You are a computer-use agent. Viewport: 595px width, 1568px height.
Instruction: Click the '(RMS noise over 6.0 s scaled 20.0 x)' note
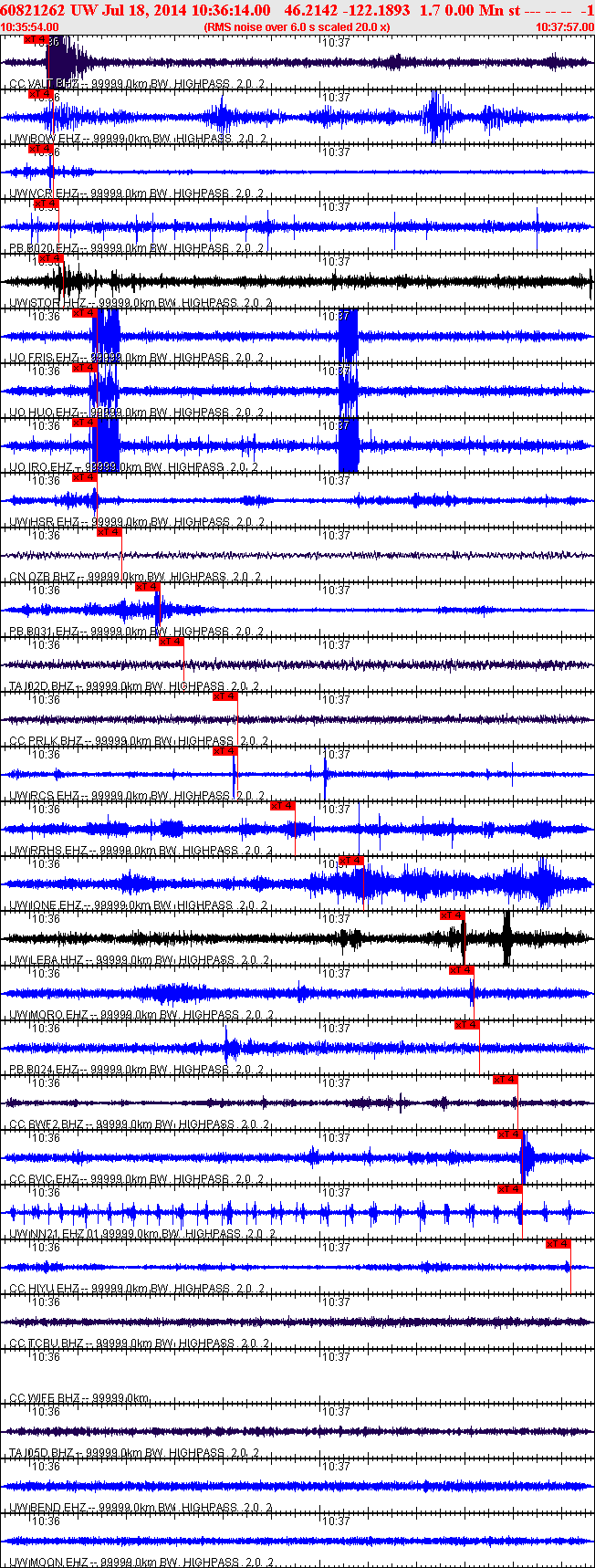[x=297, y=27]
